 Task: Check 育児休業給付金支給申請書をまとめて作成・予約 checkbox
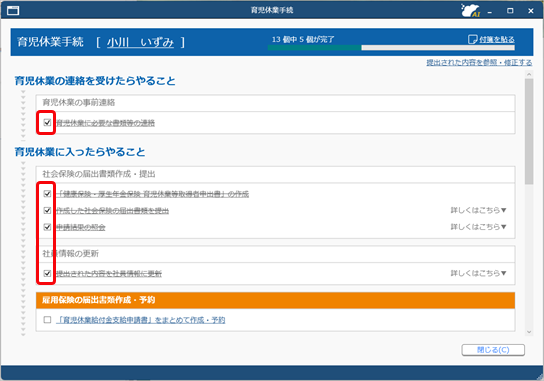point(47,320)
